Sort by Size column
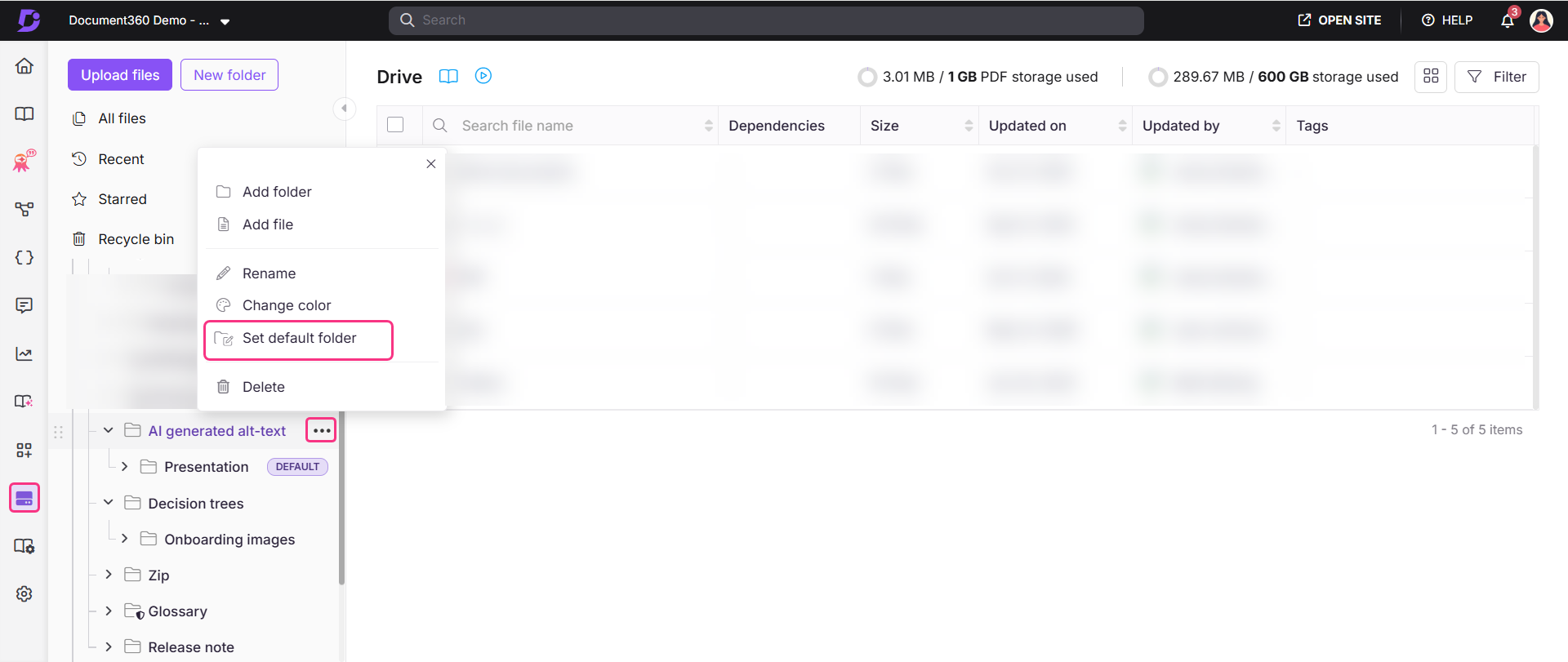The height and width of the screenshot is (662, 1568). point(969,126)
